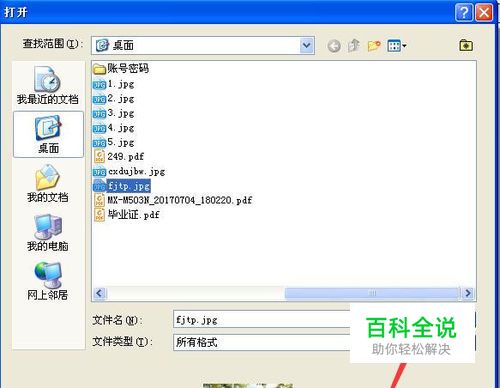The image size is (500, 388).
Task: Select file cxdujbw.jpg
Action: pyautogui.click(x=129, y=172)
